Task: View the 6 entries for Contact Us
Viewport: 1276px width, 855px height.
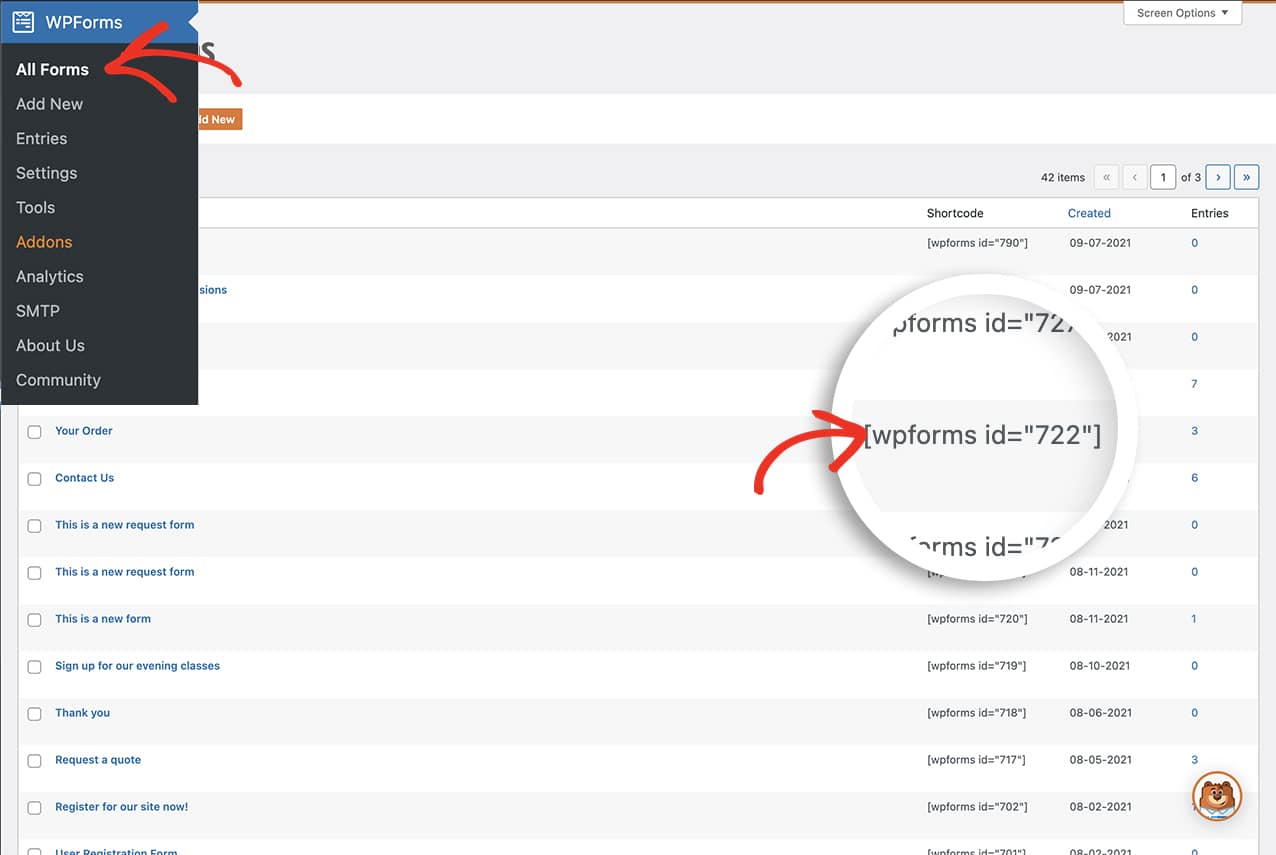Action: click(x=1194, y=478)
